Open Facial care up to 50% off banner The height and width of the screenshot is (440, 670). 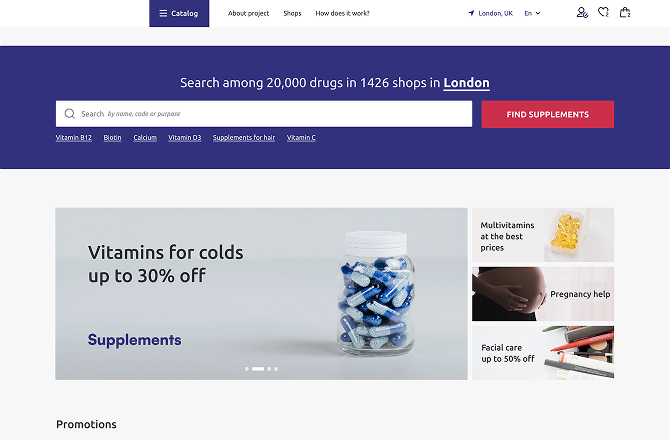point(543,353)
